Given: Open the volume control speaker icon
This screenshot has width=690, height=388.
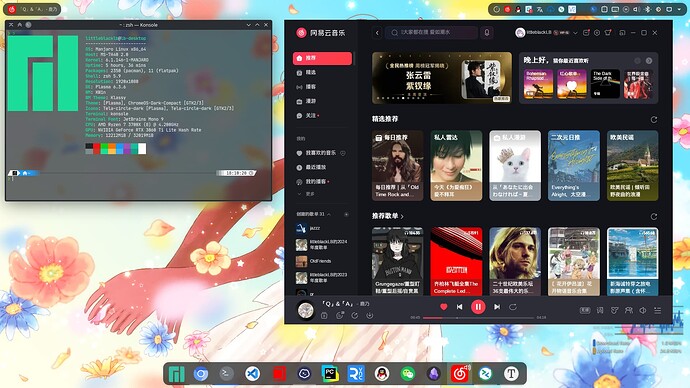Looking at the screenshot, I should 643,310.
